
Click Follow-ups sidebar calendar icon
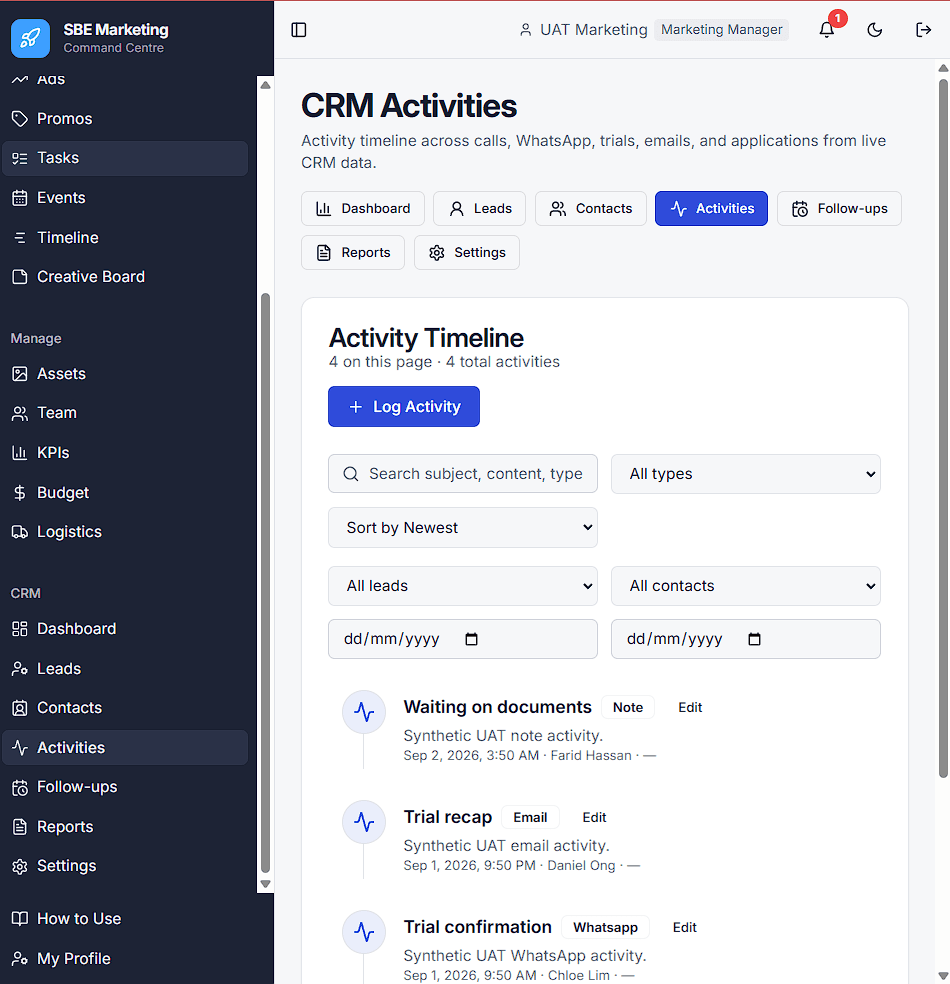20,787
